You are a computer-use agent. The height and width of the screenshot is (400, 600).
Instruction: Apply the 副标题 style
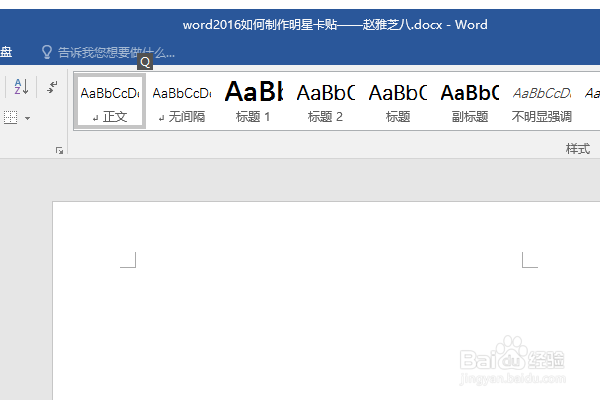coord(470,101)
